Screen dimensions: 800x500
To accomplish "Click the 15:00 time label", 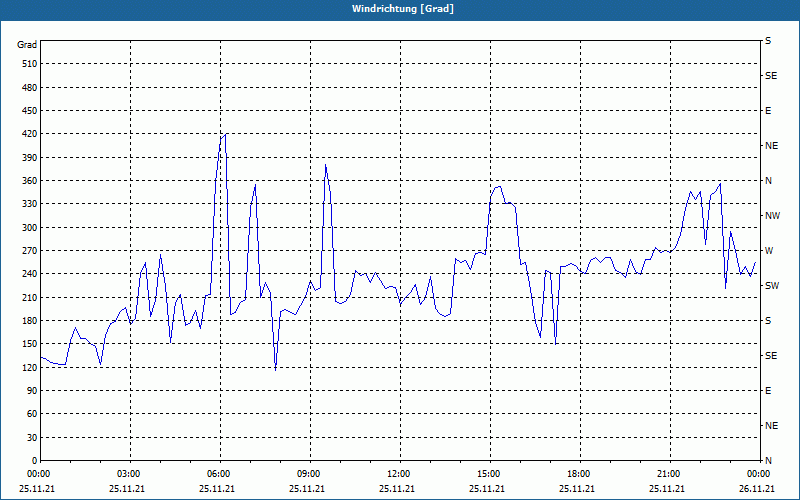I will point(489,474).
